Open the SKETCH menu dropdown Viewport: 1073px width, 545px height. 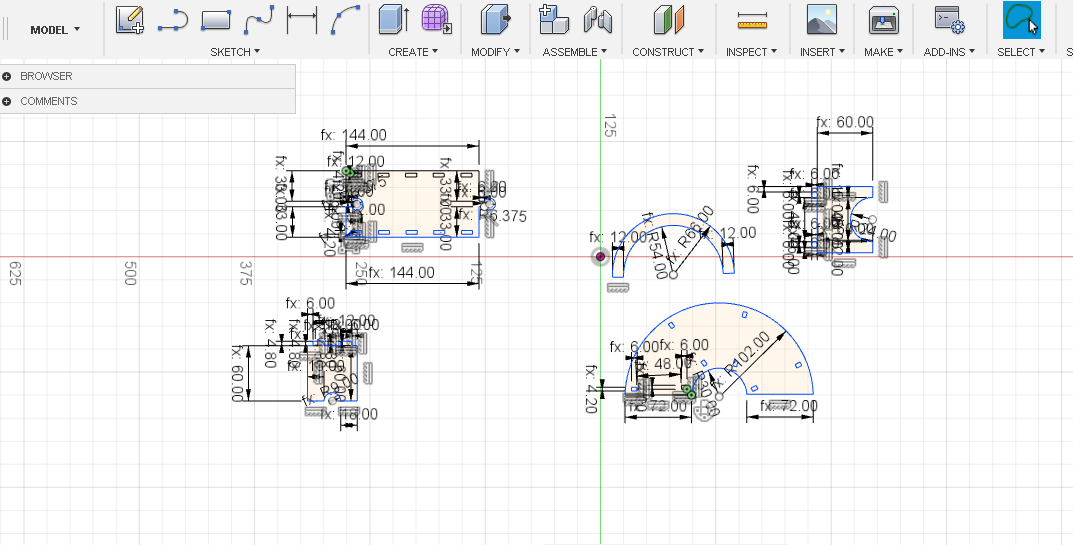point(235,51)
